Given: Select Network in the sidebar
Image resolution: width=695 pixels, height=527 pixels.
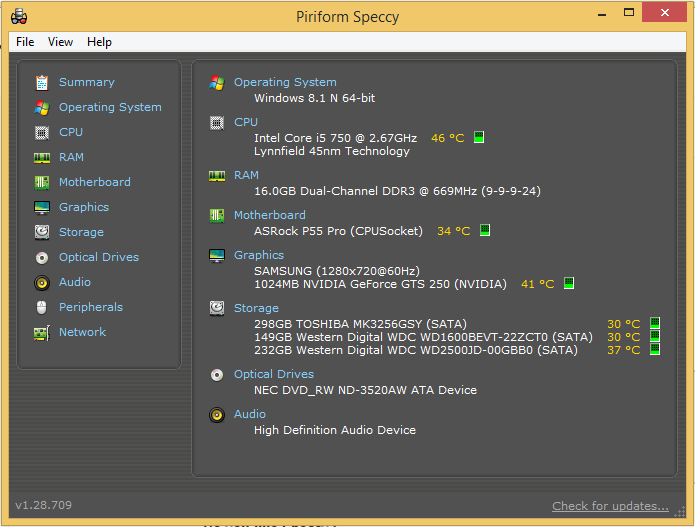Looking at the screenshot, I should pos(82,332).
